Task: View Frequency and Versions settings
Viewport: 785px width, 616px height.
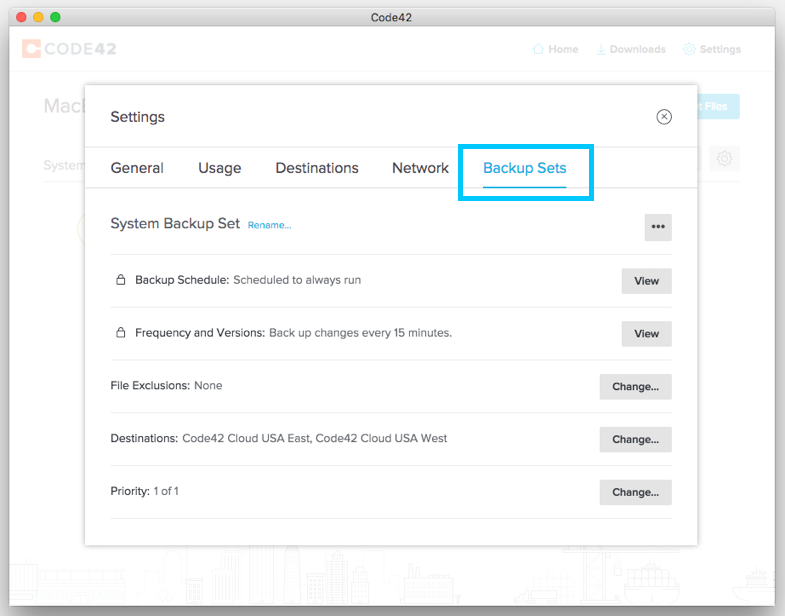Action: pos(647,334)
